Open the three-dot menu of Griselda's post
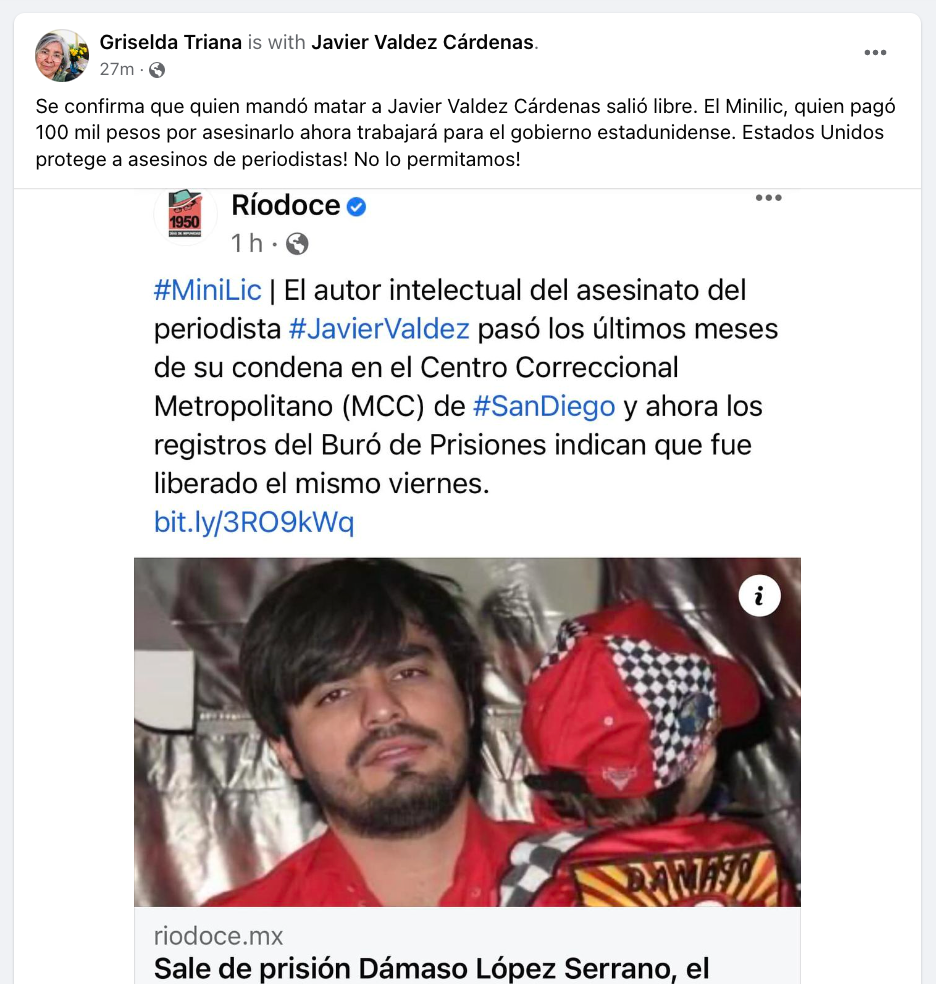This screenshot has width=936, height=984. 875,53
